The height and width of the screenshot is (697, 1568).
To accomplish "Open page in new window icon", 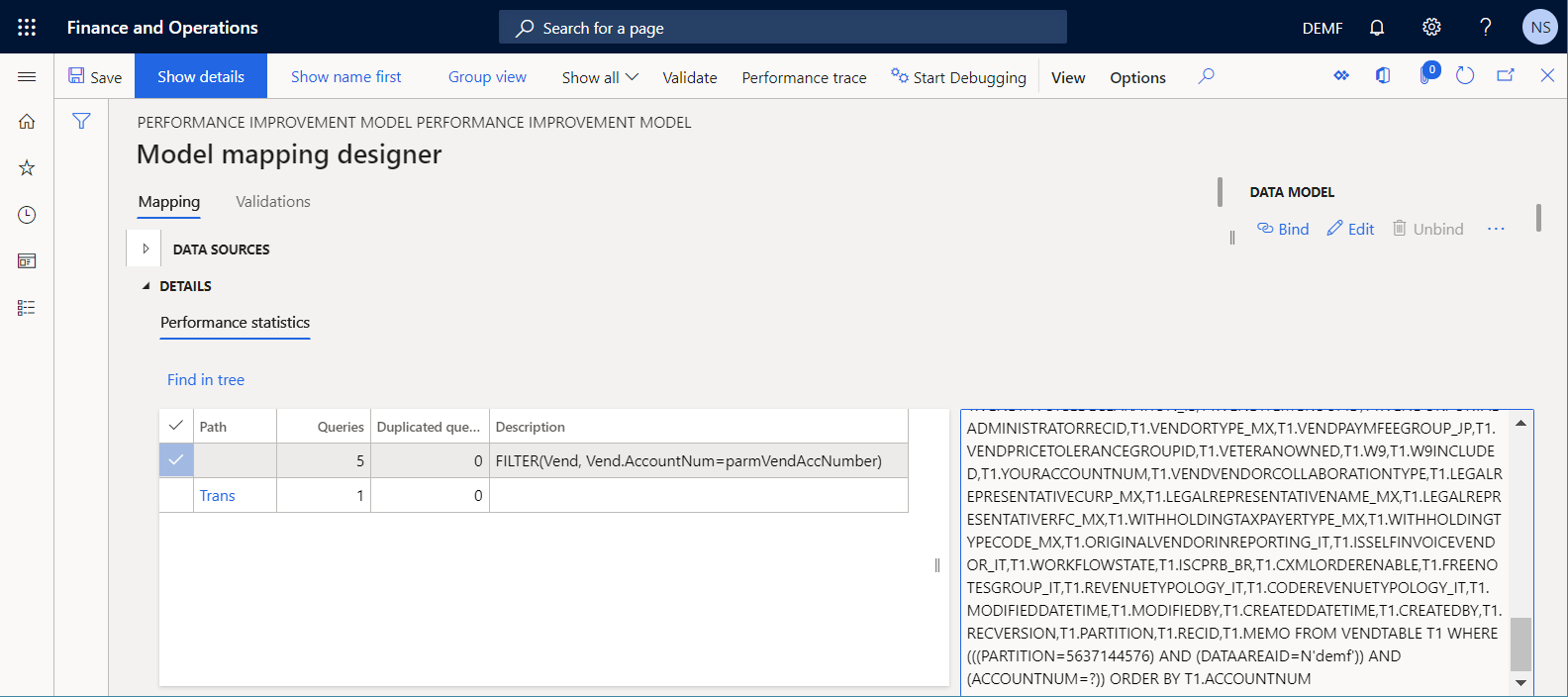I will 1506,75.
